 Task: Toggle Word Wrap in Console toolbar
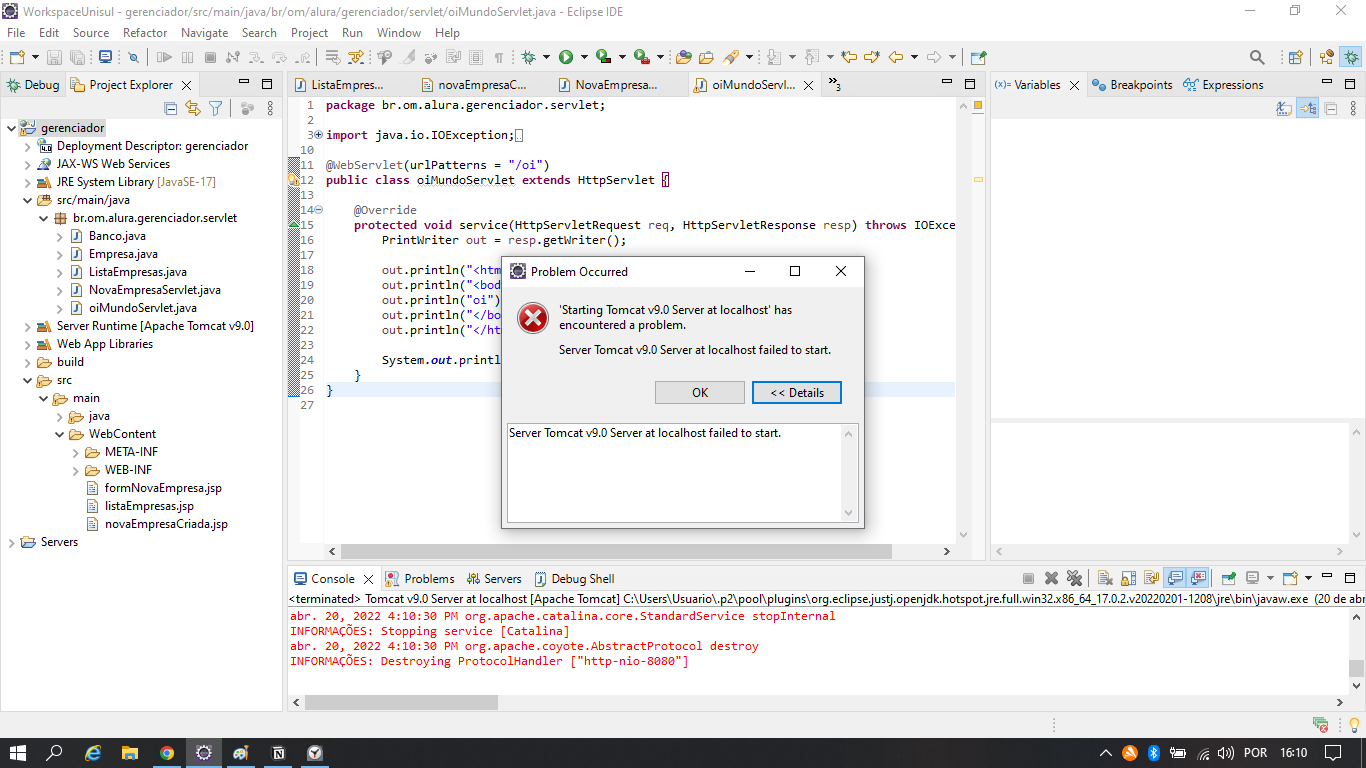(1151, 578)
